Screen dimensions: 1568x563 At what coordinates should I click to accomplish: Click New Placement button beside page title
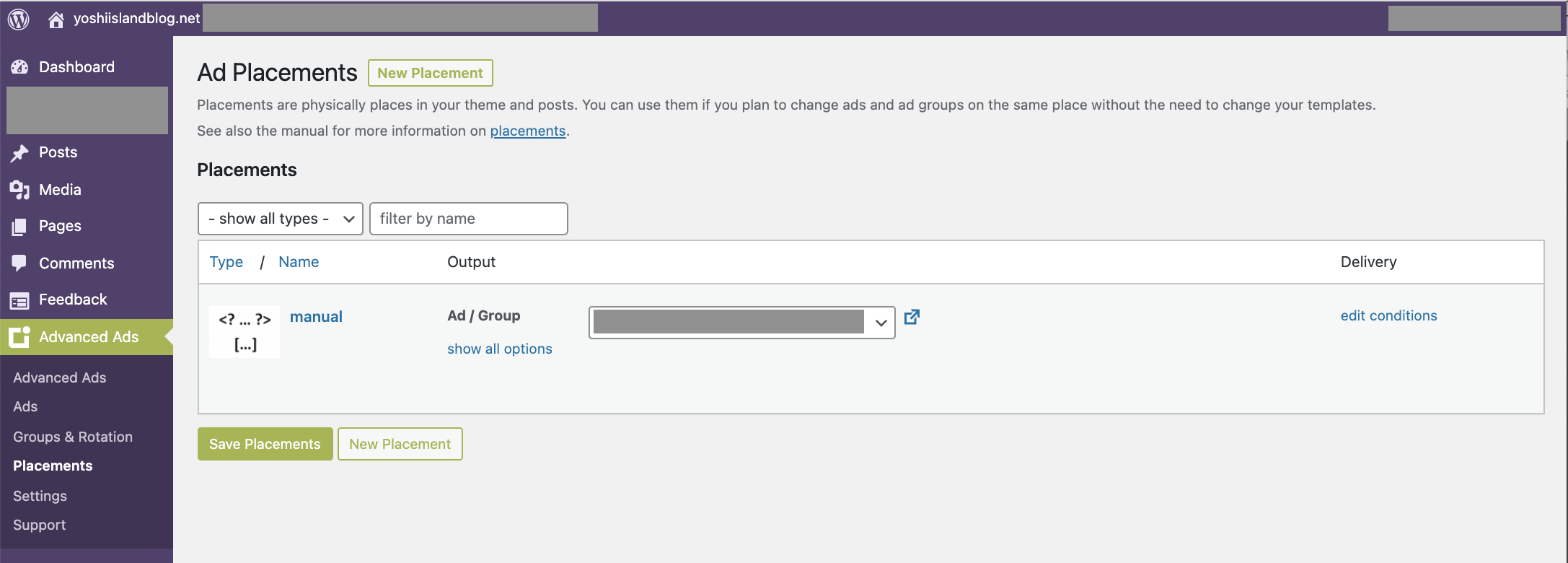pos(431,73)
